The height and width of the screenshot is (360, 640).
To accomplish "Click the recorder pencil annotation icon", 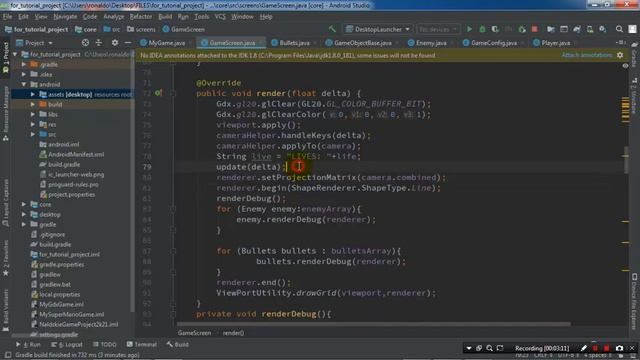I will (x=584, y=348).
